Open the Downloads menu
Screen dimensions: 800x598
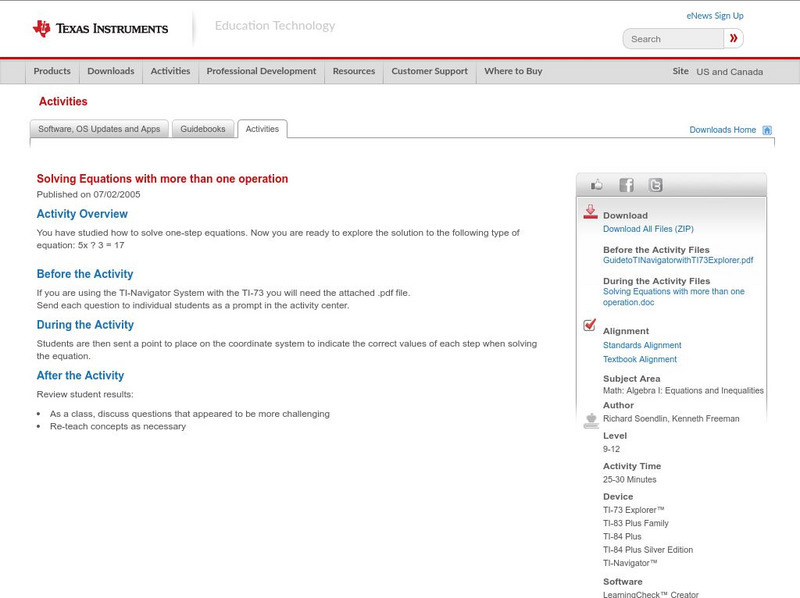(111, 71)
